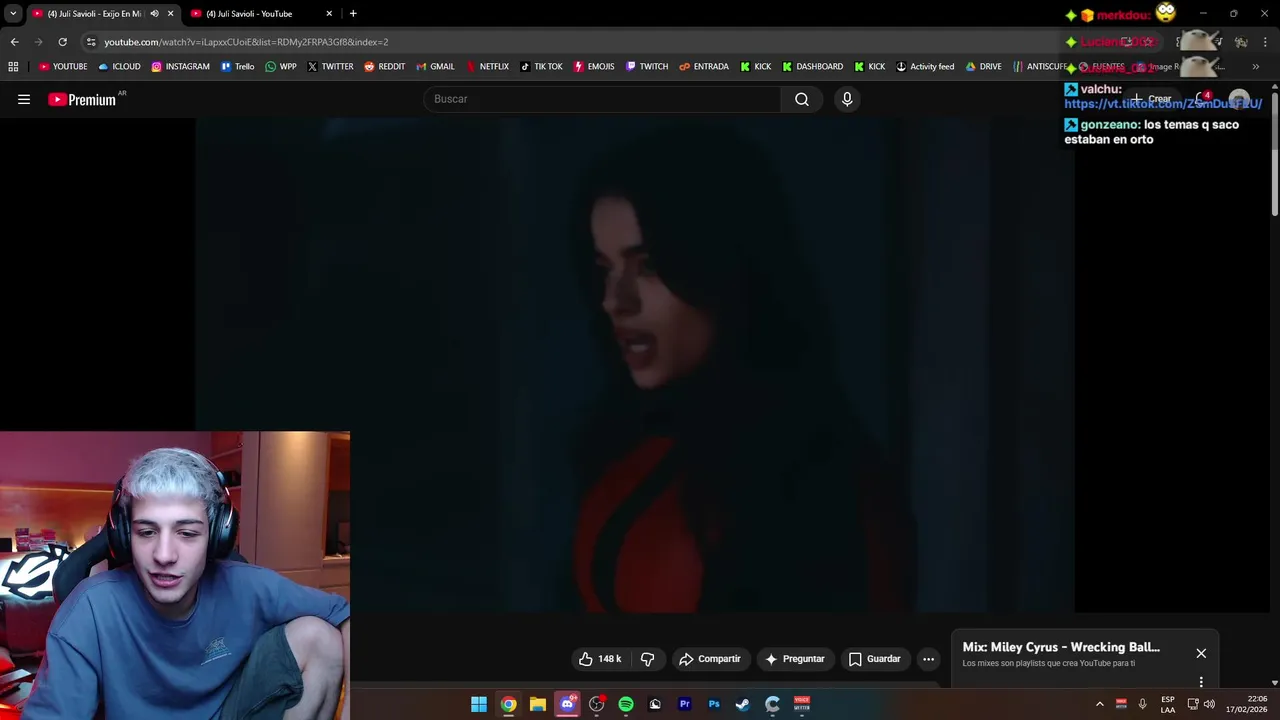Image resolution: width=1280 pixels, height=720 pixels.
Task: Open the TWITCH bookmark
Action: [x=647, y=67]
